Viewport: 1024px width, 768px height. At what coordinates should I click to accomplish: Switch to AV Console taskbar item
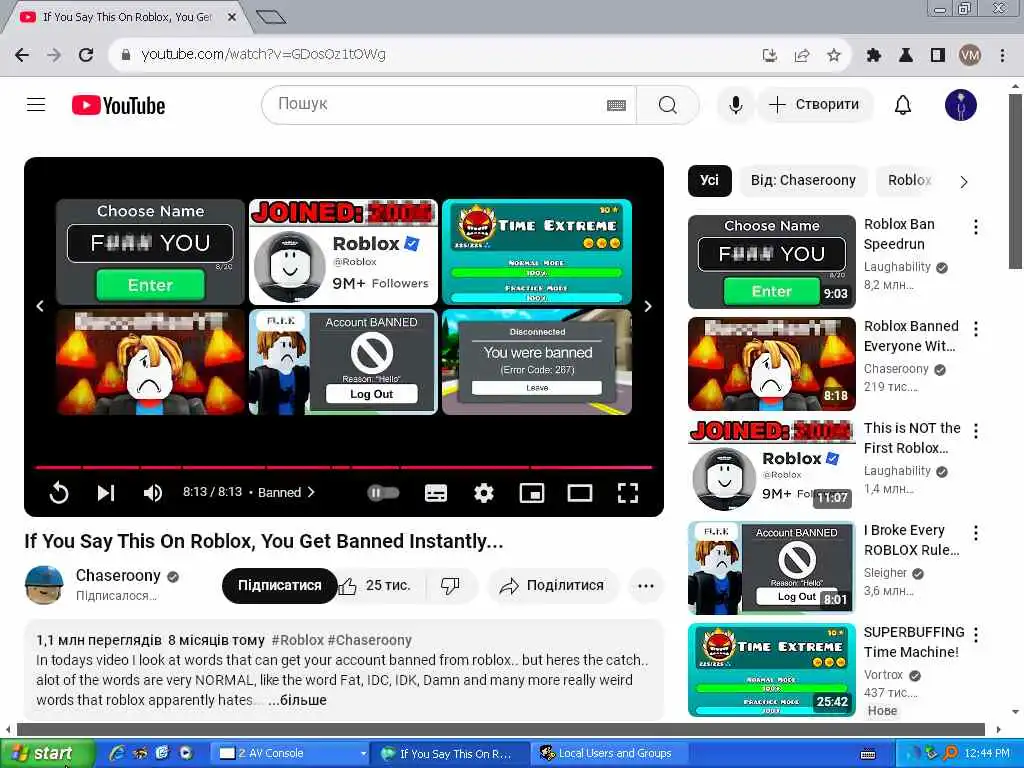point(291,753)
